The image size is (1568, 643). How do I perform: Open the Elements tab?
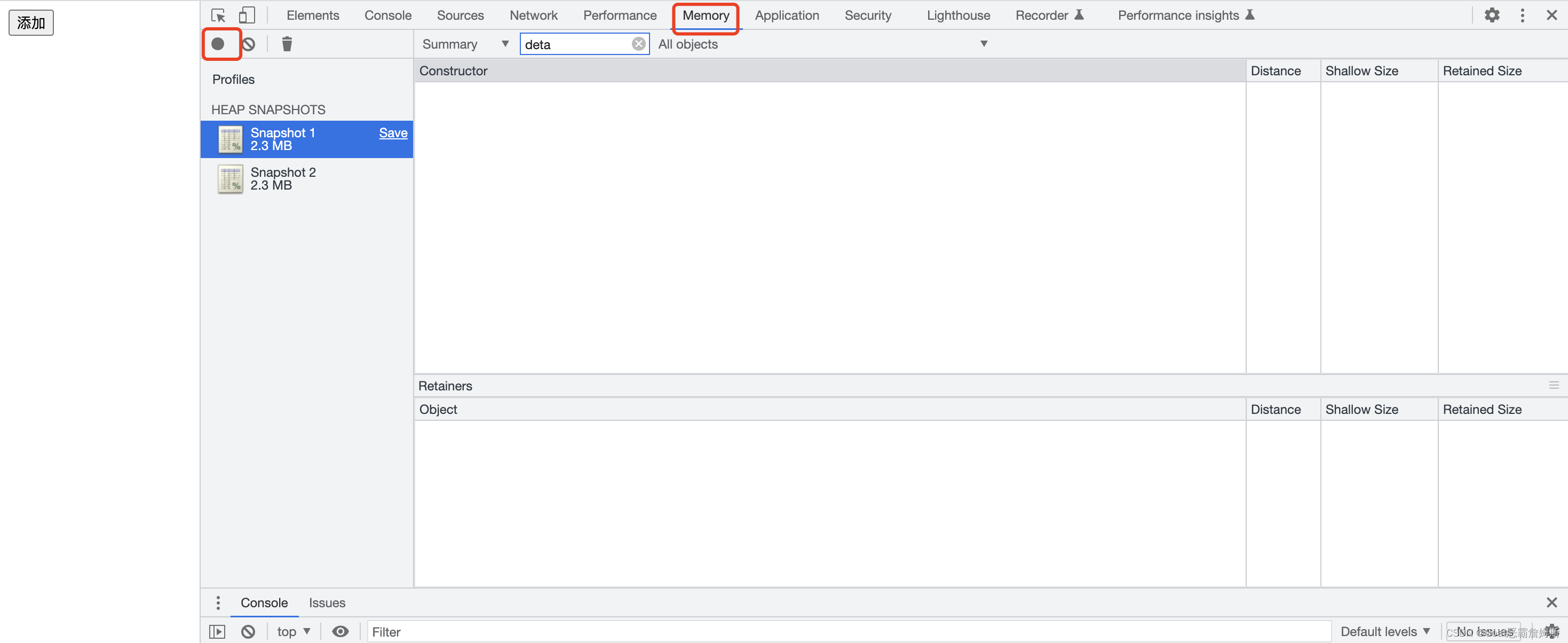click(x=313, y=15)
